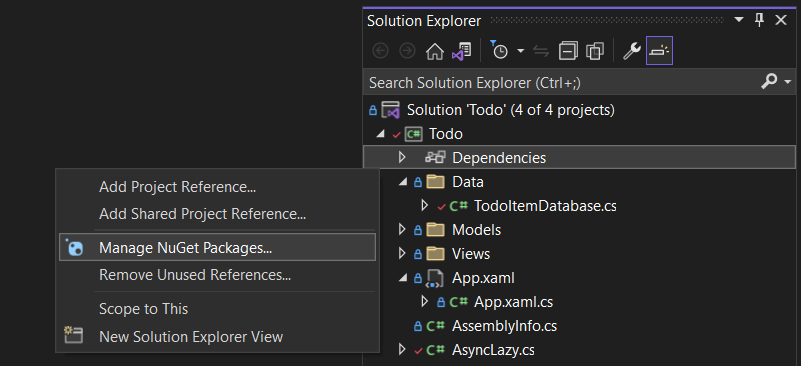Go to Home view in Solution Explorer

pyautogui.click(x=434, y=51)
